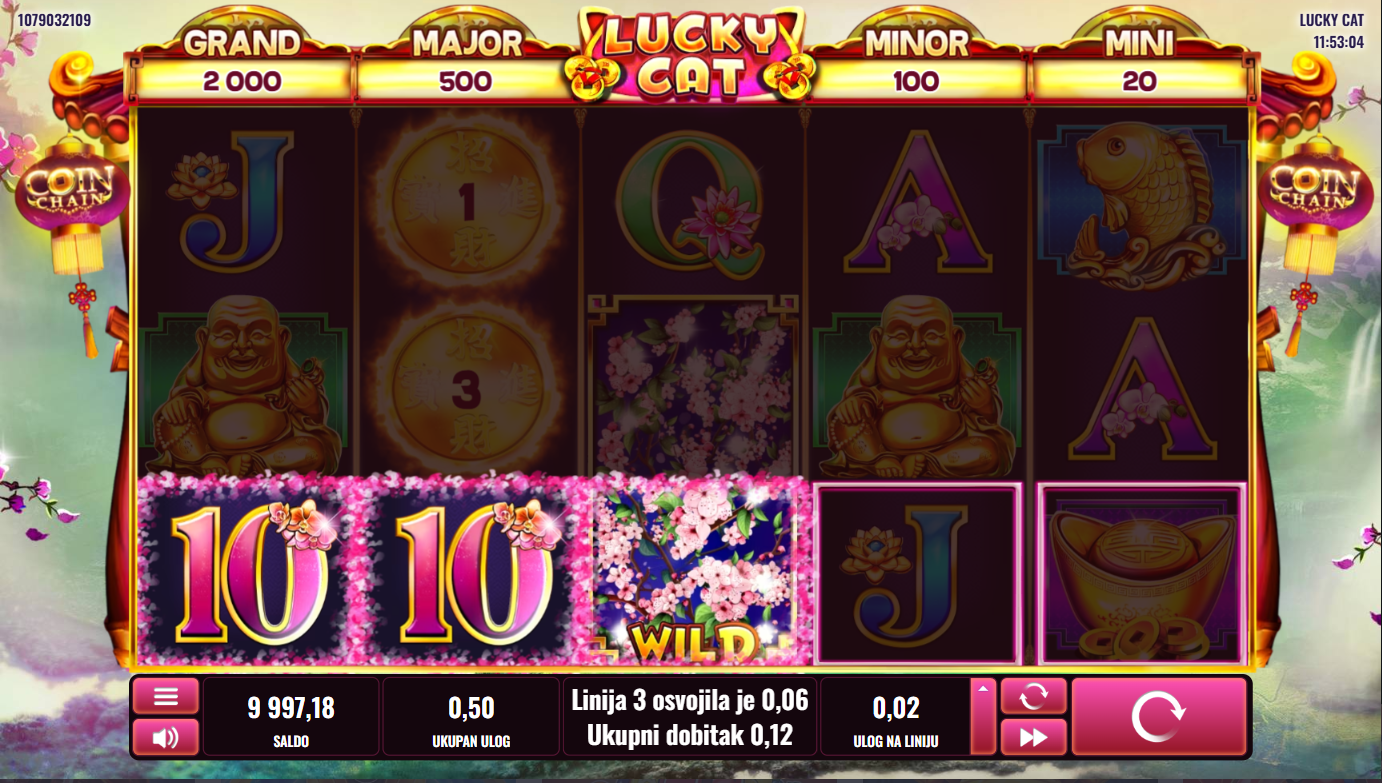The image size is (1382, 783).
Task: Toggle fast-forward turbo spin
Action: pyautogui.click(x=1033, y=738)
